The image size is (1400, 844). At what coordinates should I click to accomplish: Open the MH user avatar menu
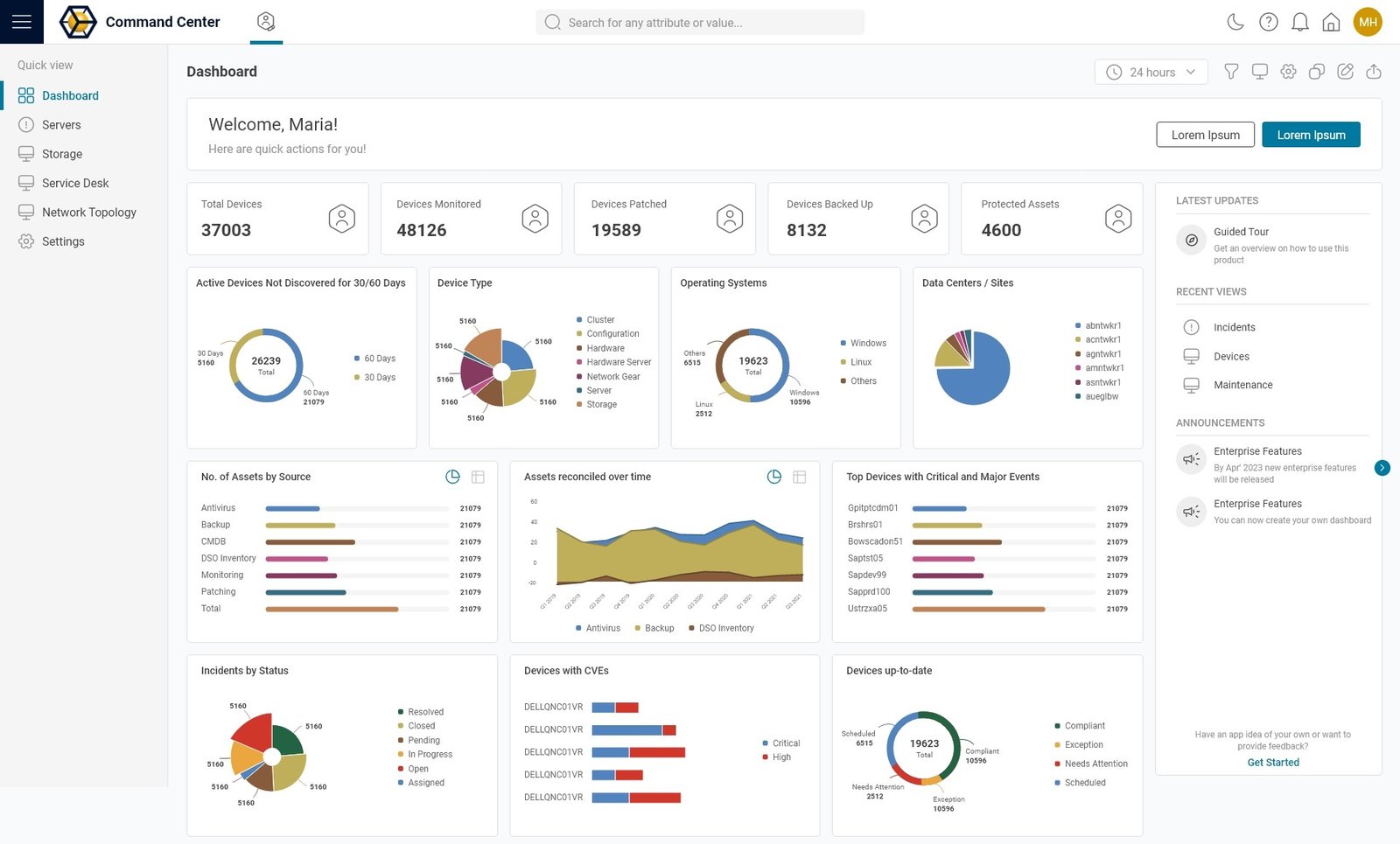[1368, 22]
